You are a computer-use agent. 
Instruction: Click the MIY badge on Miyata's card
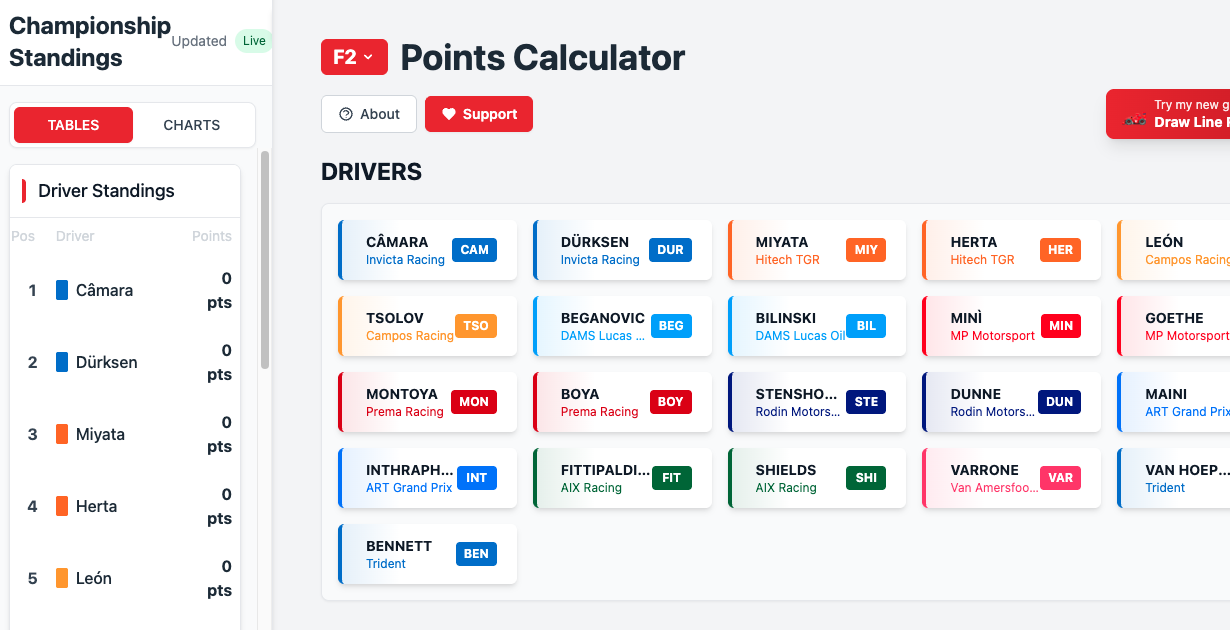865,249
